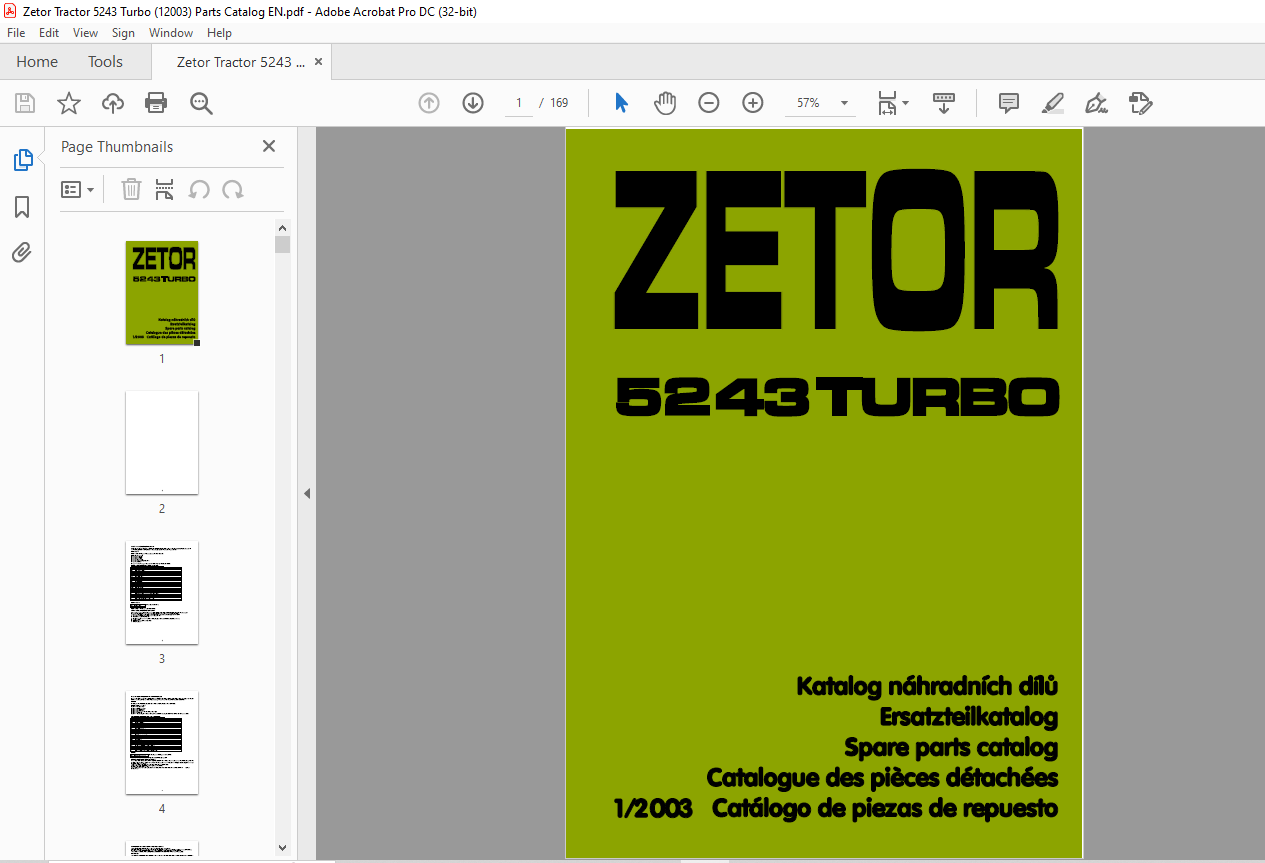
Task: Click 'Ersatzteilkatalog' text on cover
Action: (x=969, y=717)
